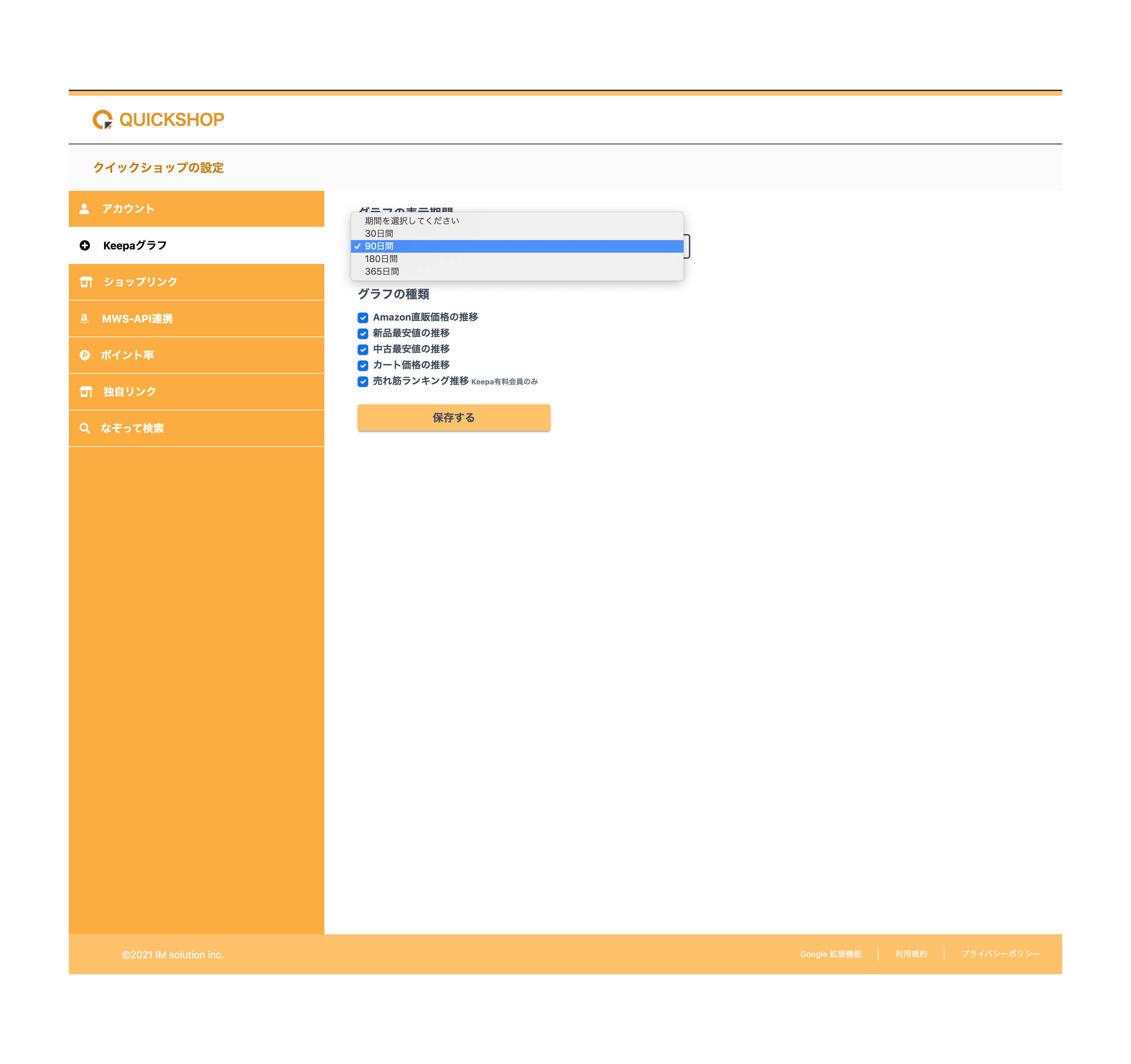The image size is (1131, 1064).
Task: Open the Google 拡張機能 footer link
Action: pos(830,954)
